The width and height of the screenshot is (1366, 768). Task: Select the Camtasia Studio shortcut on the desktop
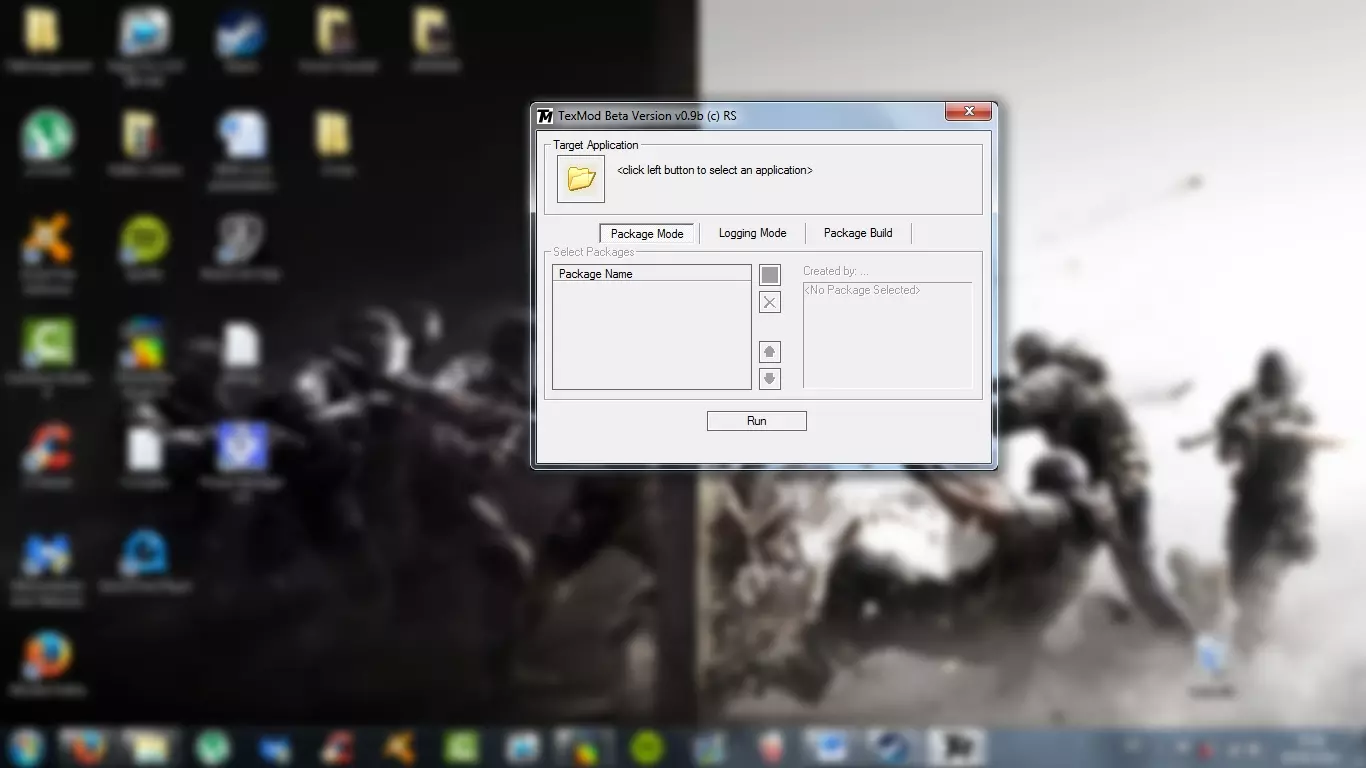[47, 357]
